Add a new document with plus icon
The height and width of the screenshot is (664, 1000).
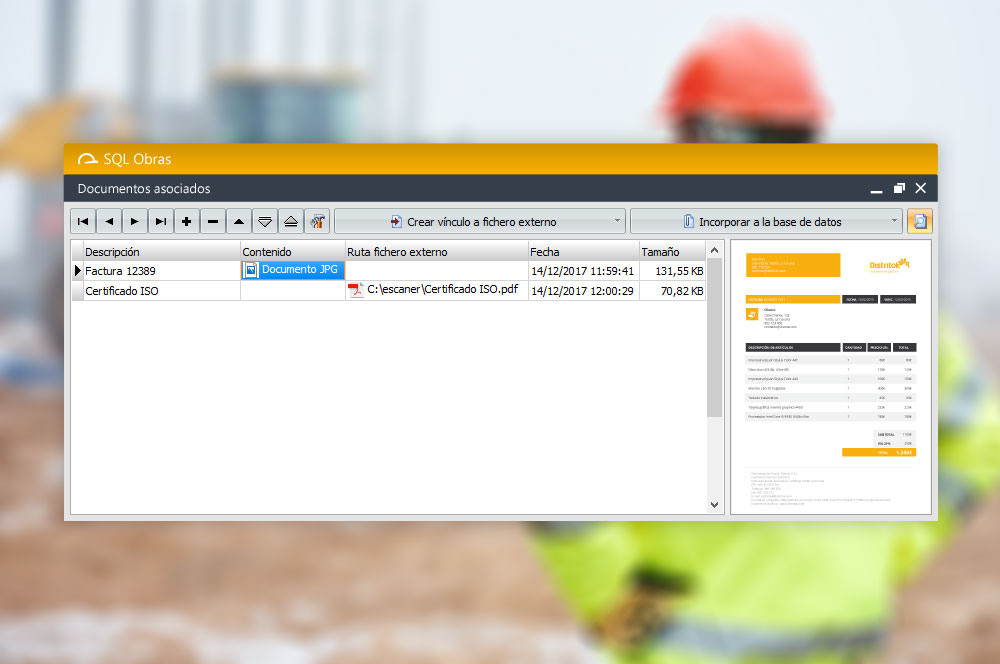coord(187,221)
